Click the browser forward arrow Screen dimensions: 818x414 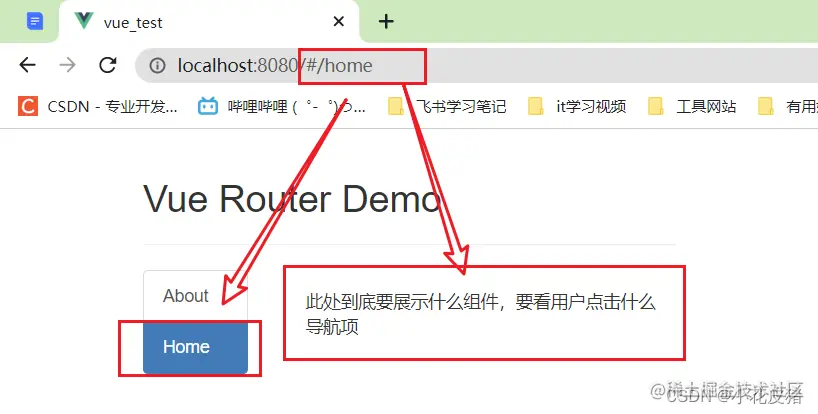pos(67,65)
